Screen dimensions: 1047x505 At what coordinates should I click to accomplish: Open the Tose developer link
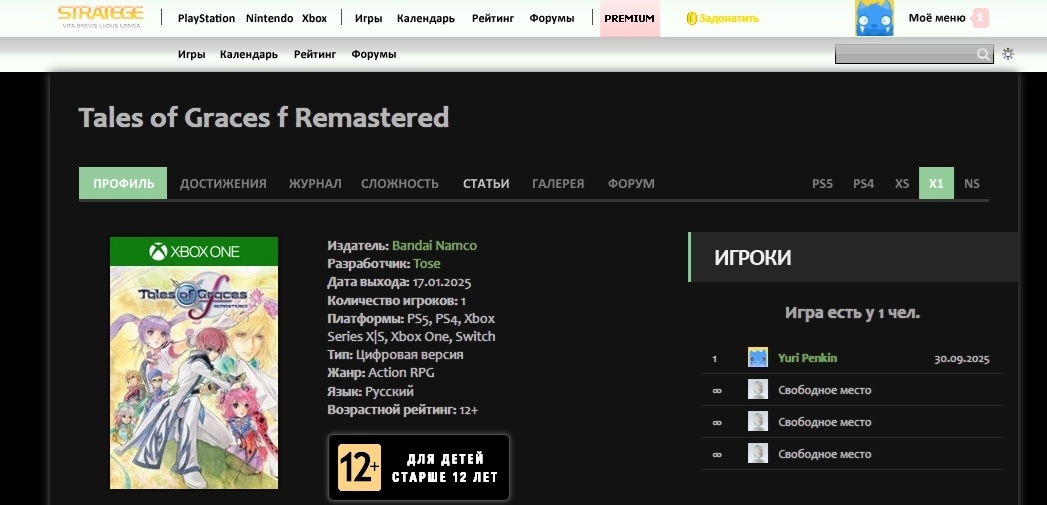pos(426,264)
